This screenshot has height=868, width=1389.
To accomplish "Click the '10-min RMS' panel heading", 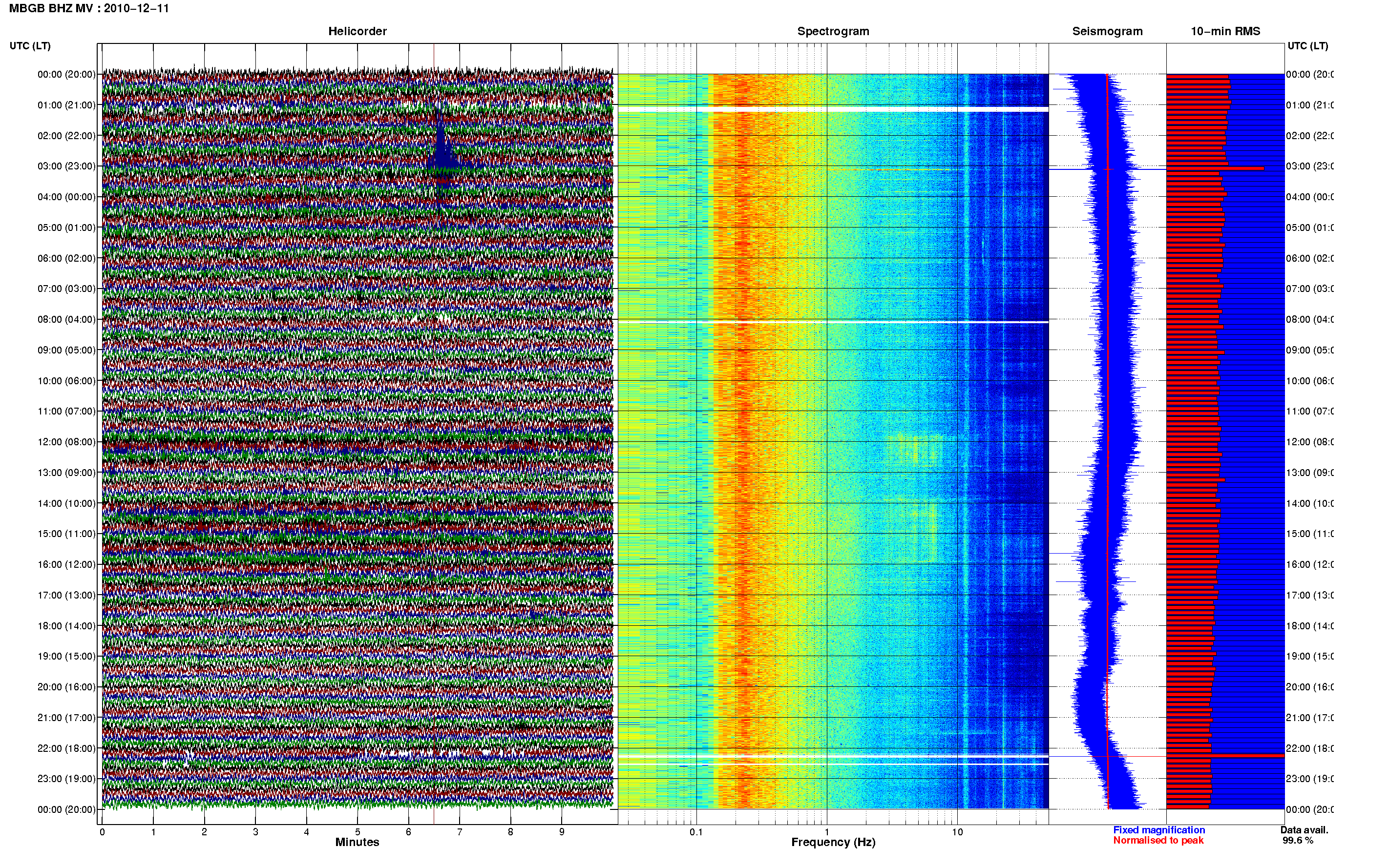I will 1225,31.
